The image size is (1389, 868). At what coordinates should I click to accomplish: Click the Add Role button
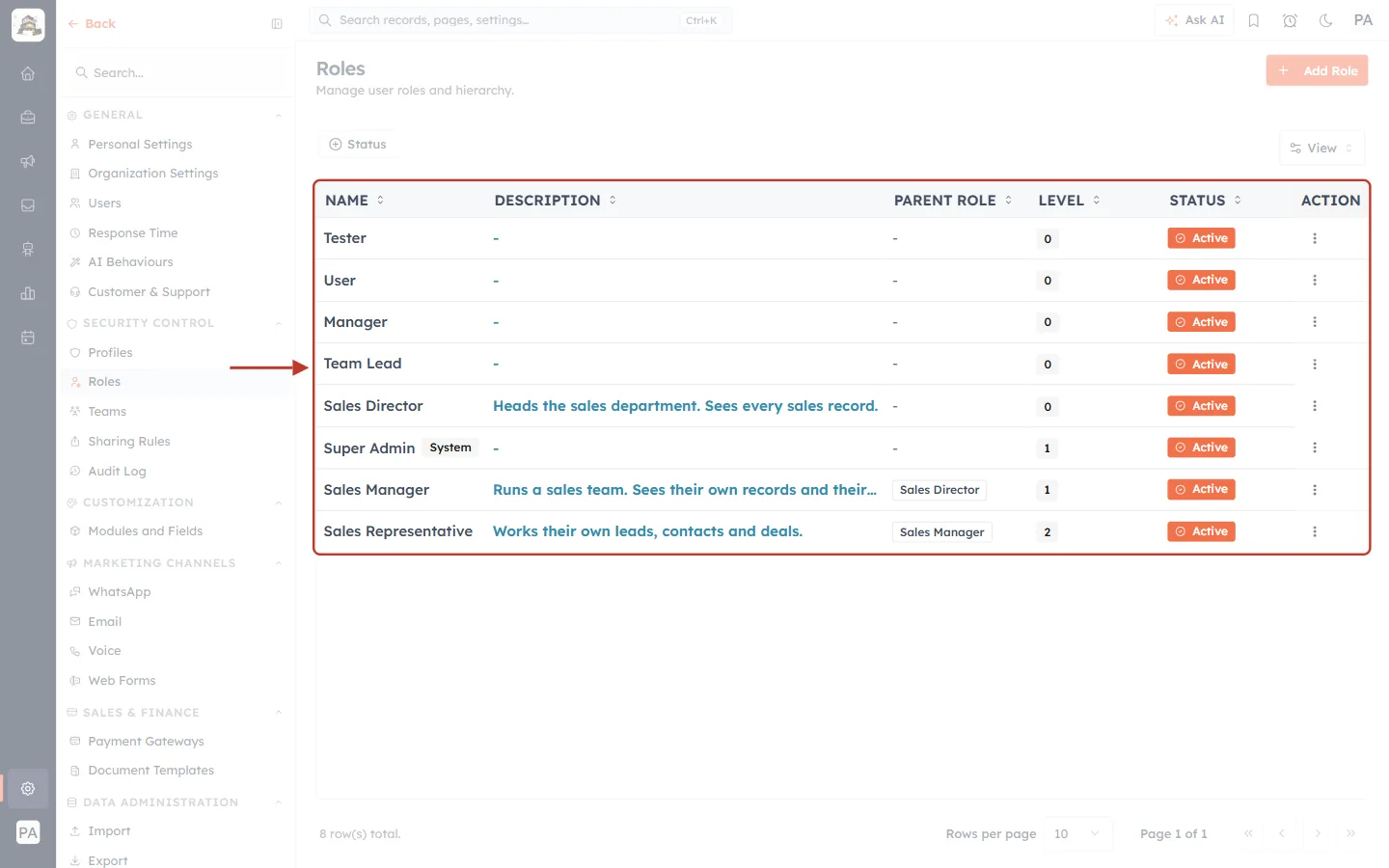[x=1317, y=70]
